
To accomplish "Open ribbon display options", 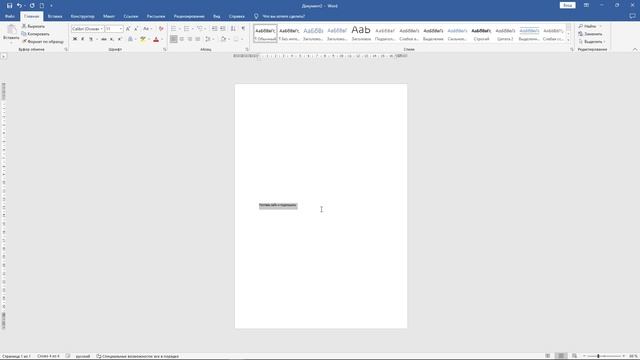I will coord(586,5).
